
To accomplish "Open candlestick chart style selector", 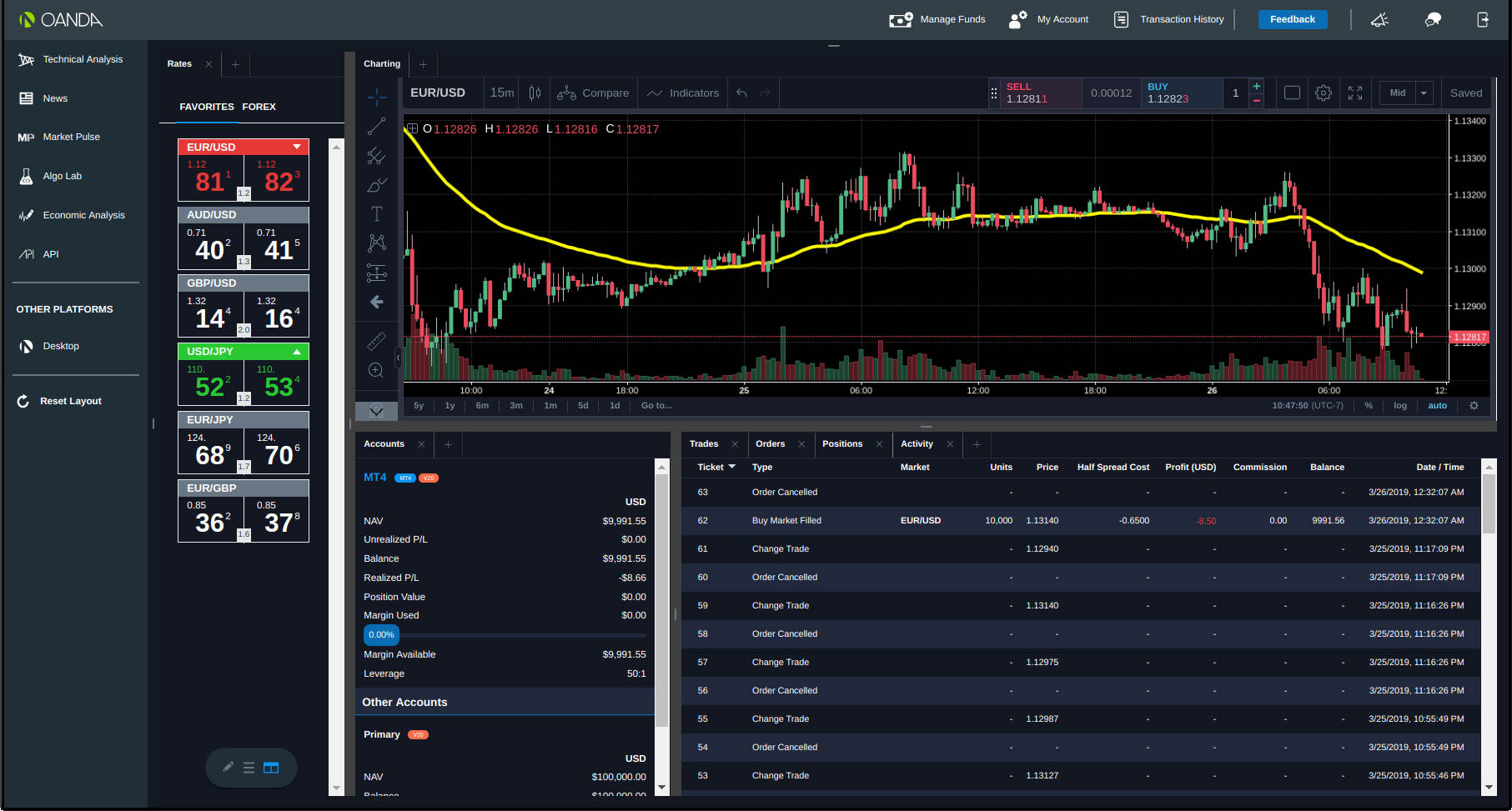I will [535, 93].
